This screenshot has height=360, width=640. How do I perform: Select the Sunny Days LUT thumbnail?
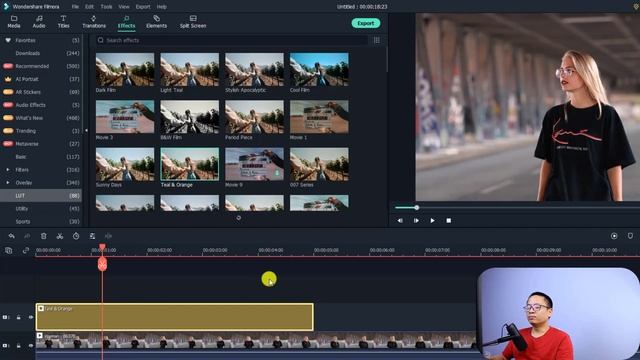tap(125, 164)
